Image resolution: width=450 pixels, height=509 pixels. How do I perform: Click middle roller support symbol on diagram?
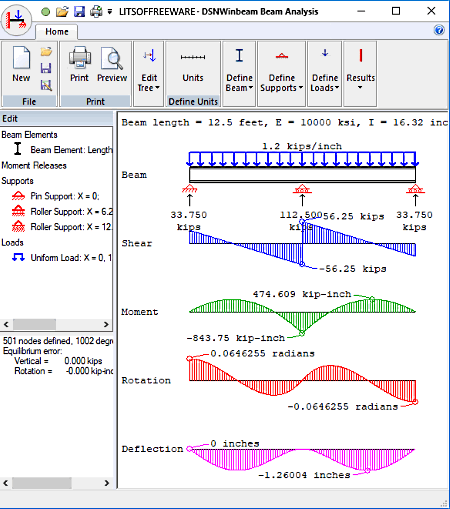point(302,189)
